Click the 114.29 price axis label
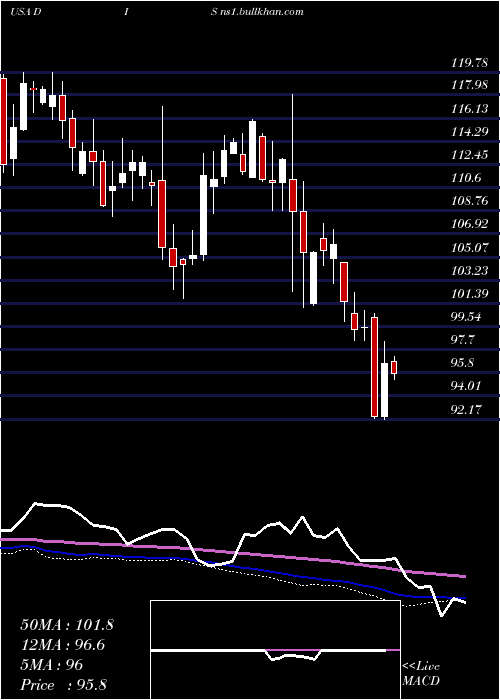Viewport: 500px width, 700px height. pos(469,132)
